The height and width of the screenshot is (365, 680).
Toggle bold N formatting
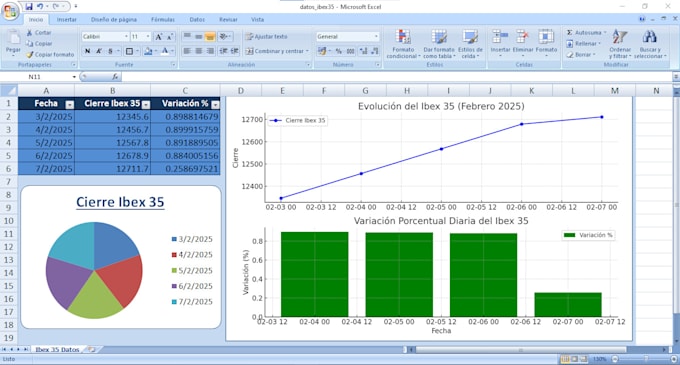pos(88,51)
